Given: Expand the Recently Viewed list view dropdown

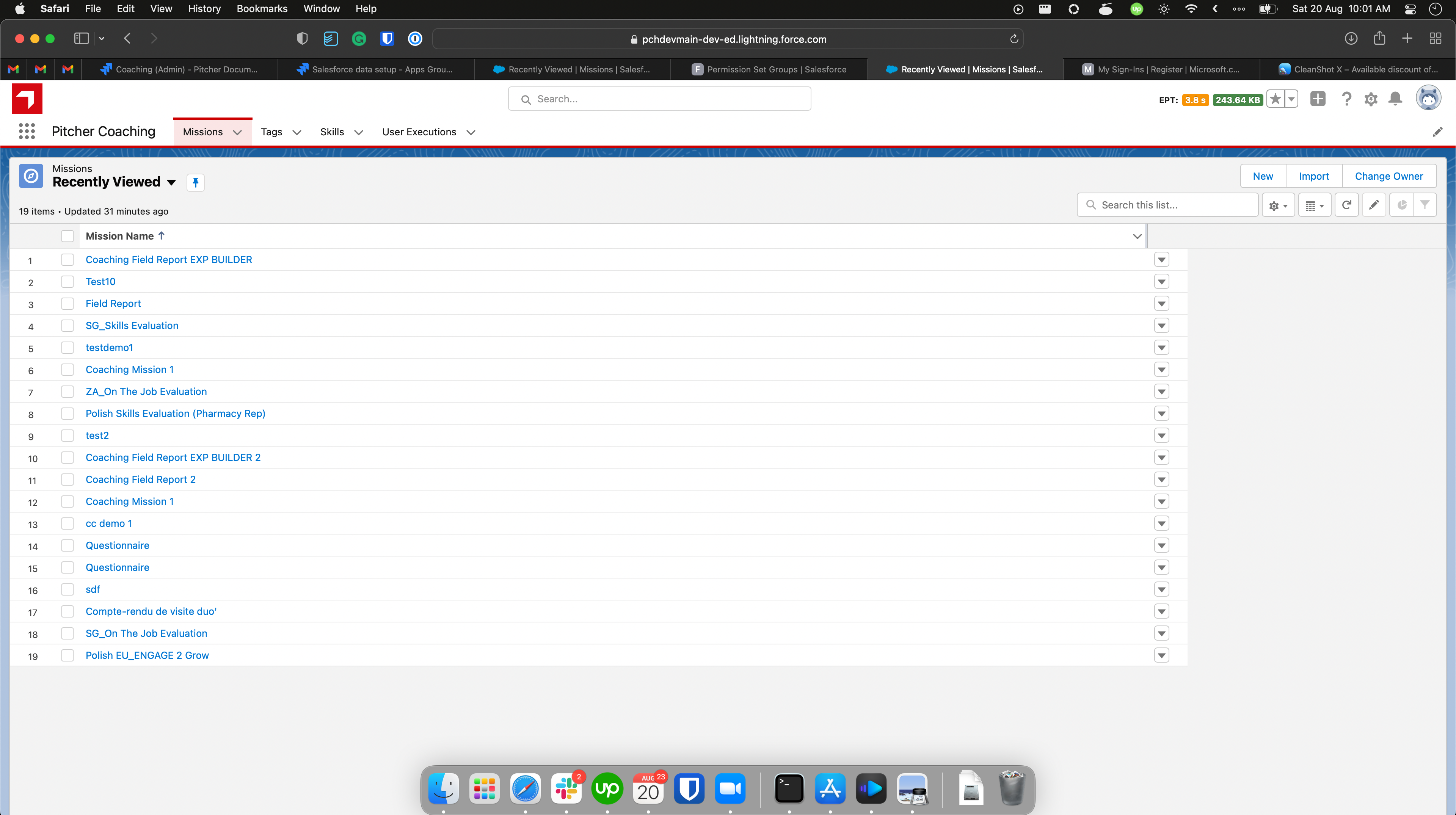Looking at the screenshot, I should click(x=171, y=182).
